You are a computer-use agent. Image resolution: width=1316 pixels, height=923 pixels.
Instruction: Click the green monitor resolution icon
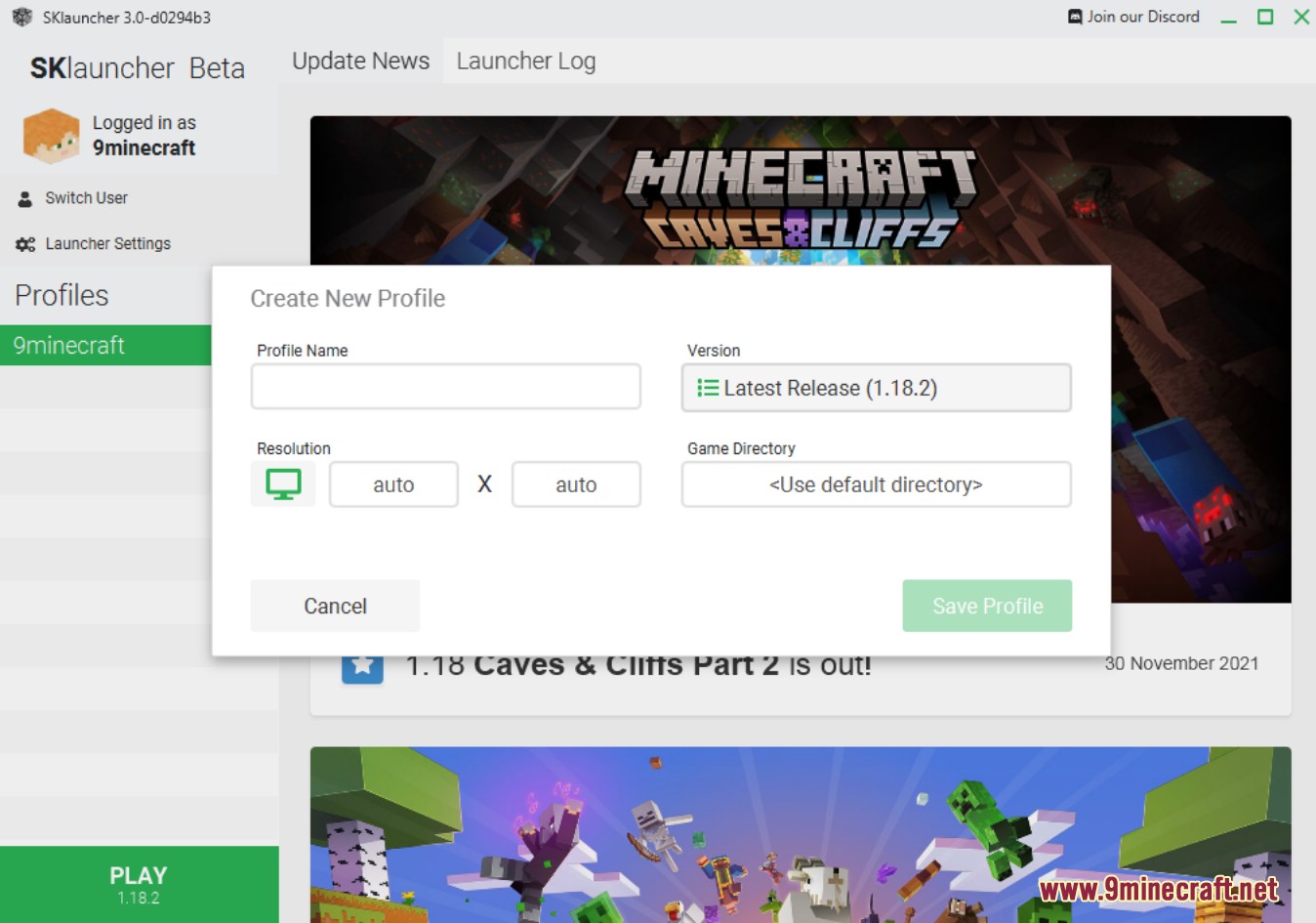(283, 484)
